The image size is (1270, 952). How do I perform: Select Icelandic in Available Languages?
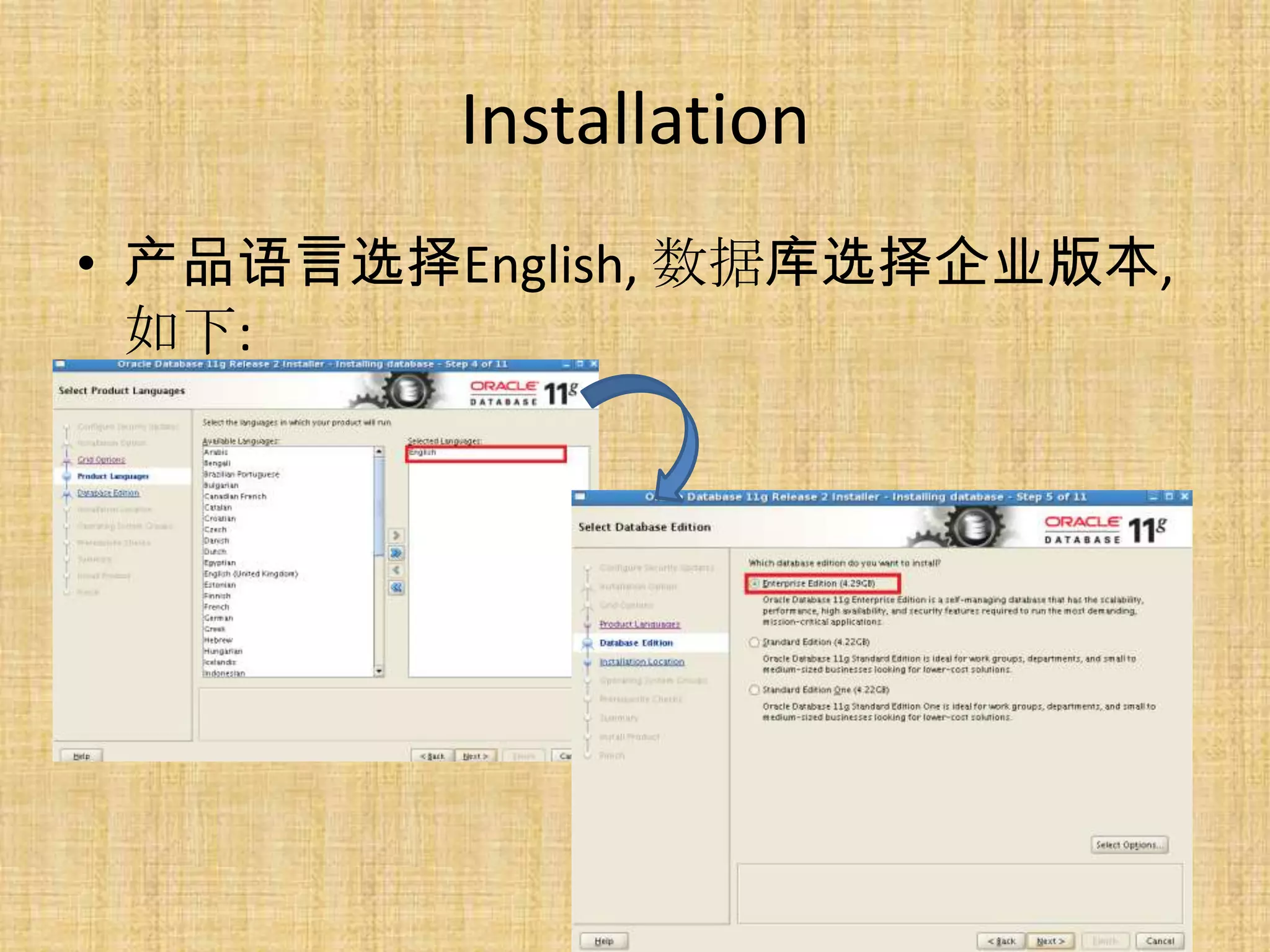click(x=220, y=663)
